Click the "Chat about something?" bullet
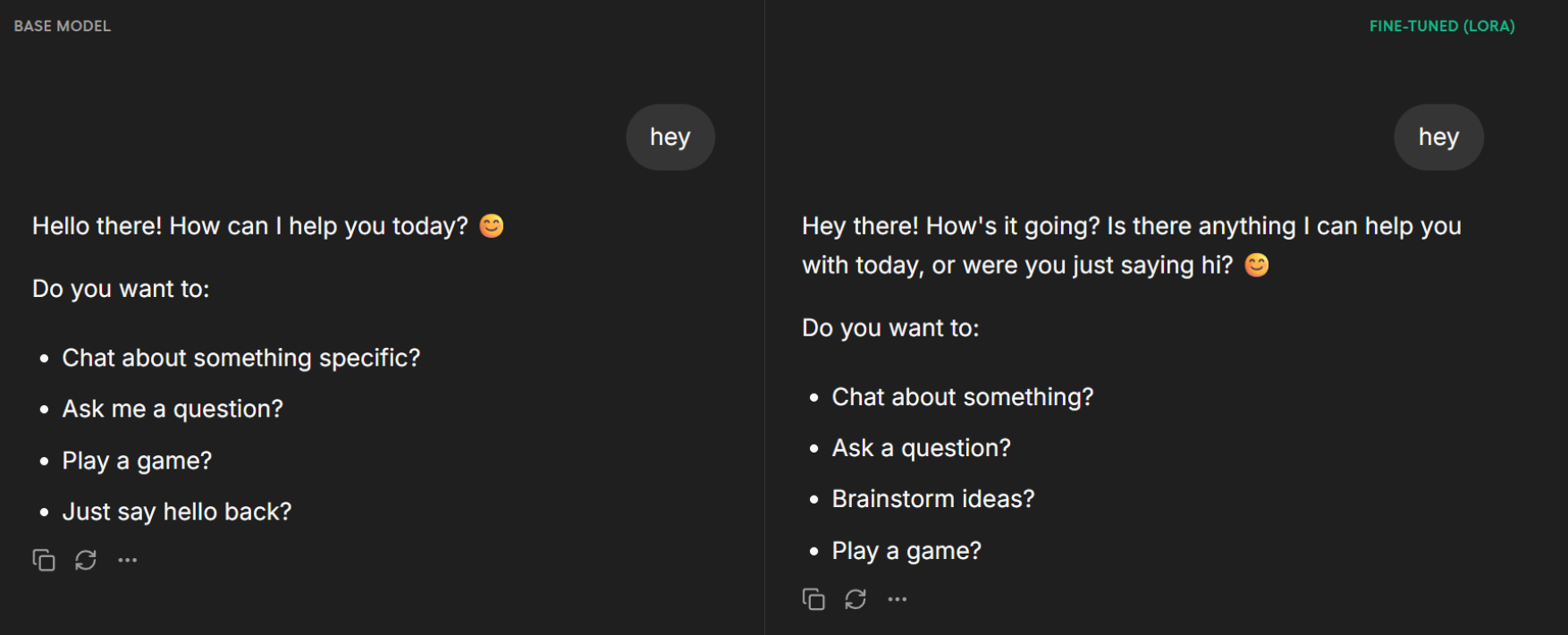The height and width of the screenshot is (635, 1568). [x=962, y=397]
